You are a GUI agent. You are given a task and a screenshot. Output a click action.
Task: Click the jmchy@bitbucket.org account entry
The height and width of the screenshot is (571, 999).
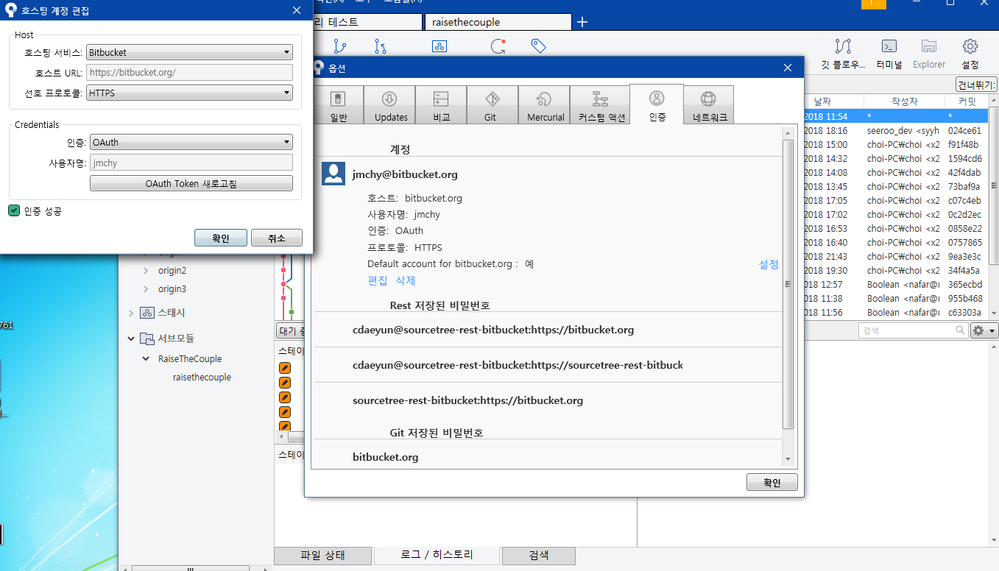405,174
